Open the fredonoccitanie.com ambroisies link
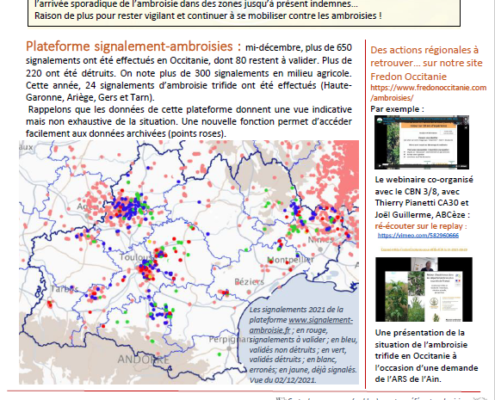Image resolution: width=495 pixels, height=400 pixels. [428, 92]
